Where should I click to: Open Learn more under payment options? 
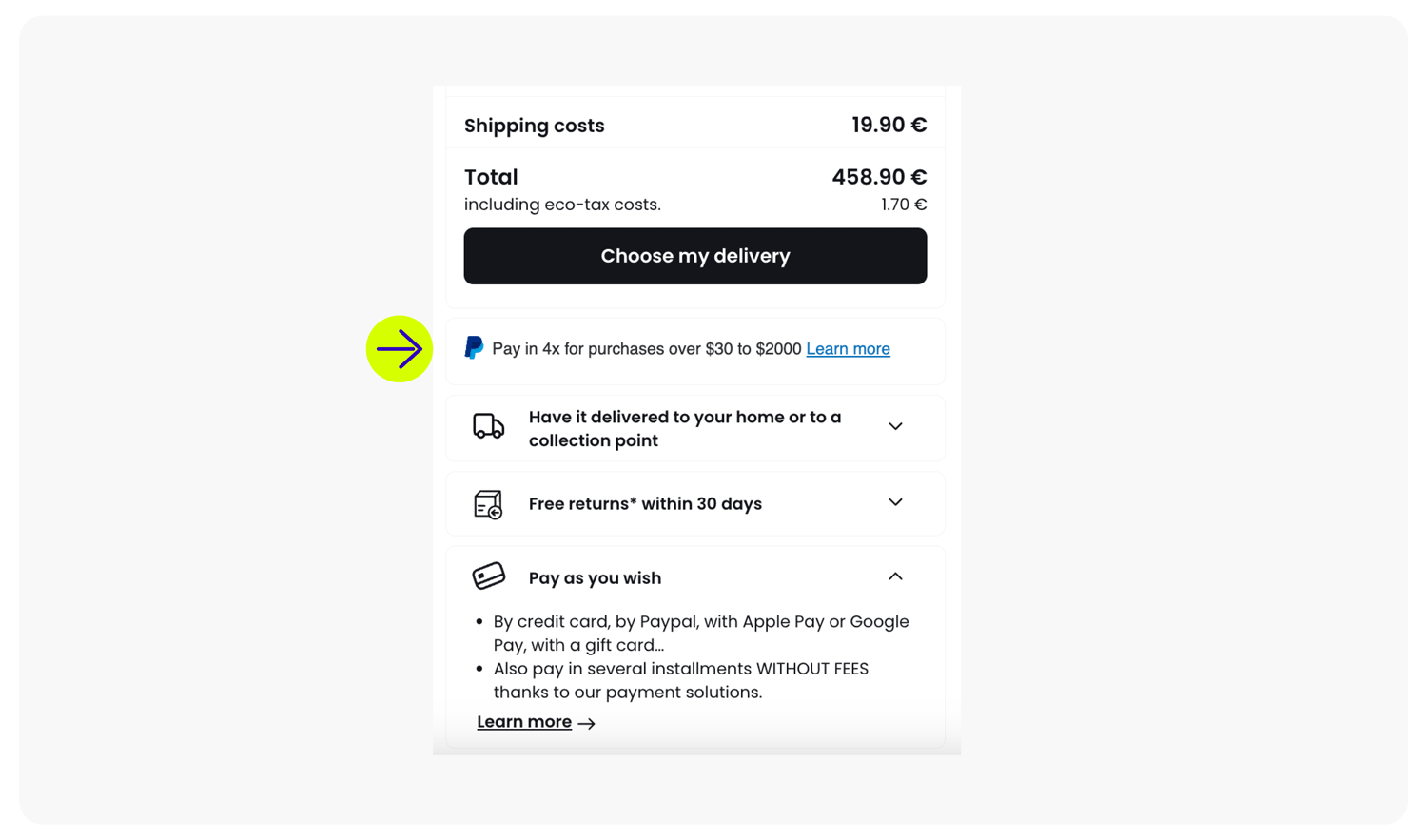pyautogui.click(x=524, y=722)
